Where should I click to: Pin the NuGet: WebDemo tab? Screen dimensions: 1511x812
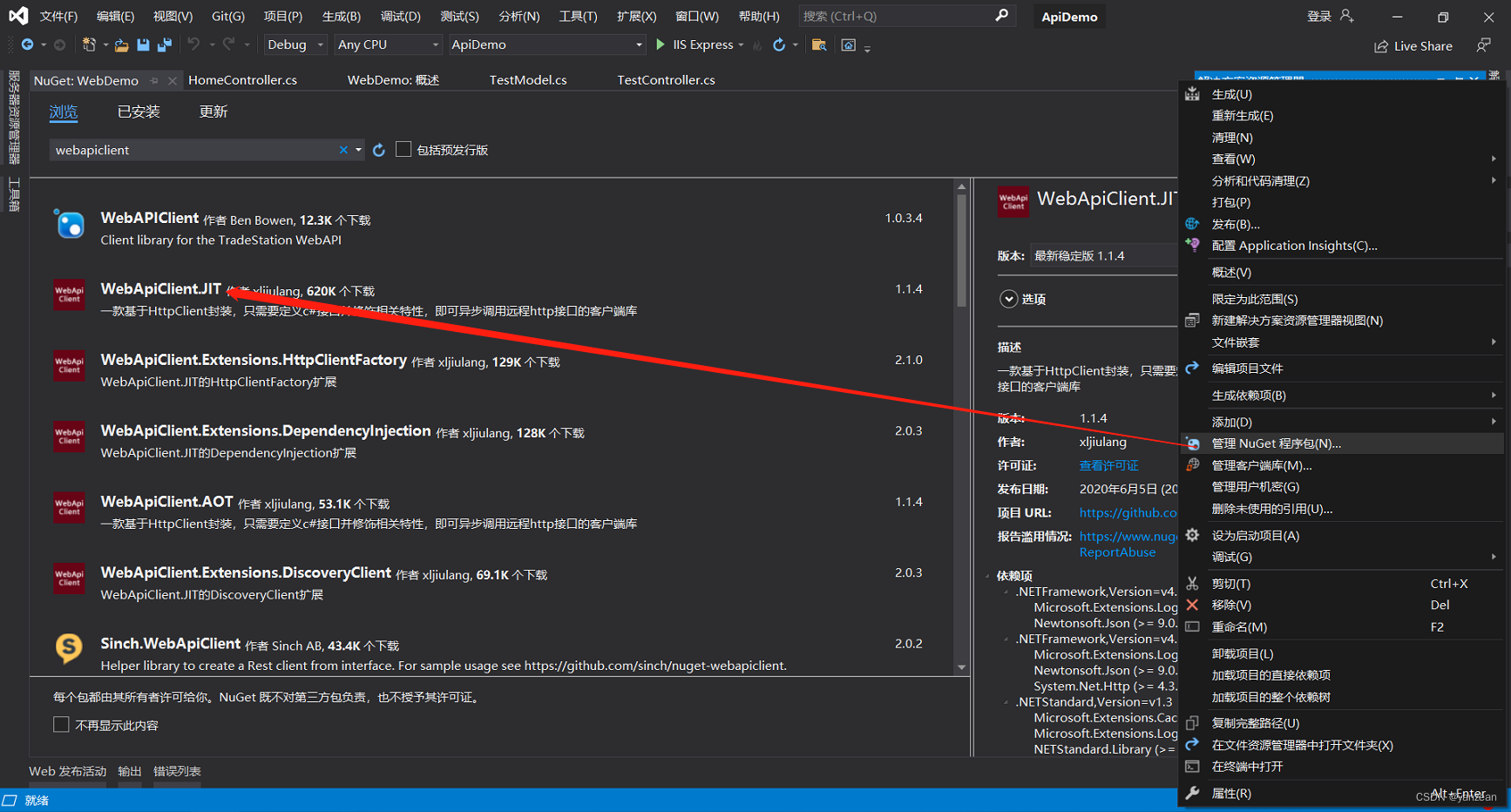pyautogui.click(x=154, y=80)
